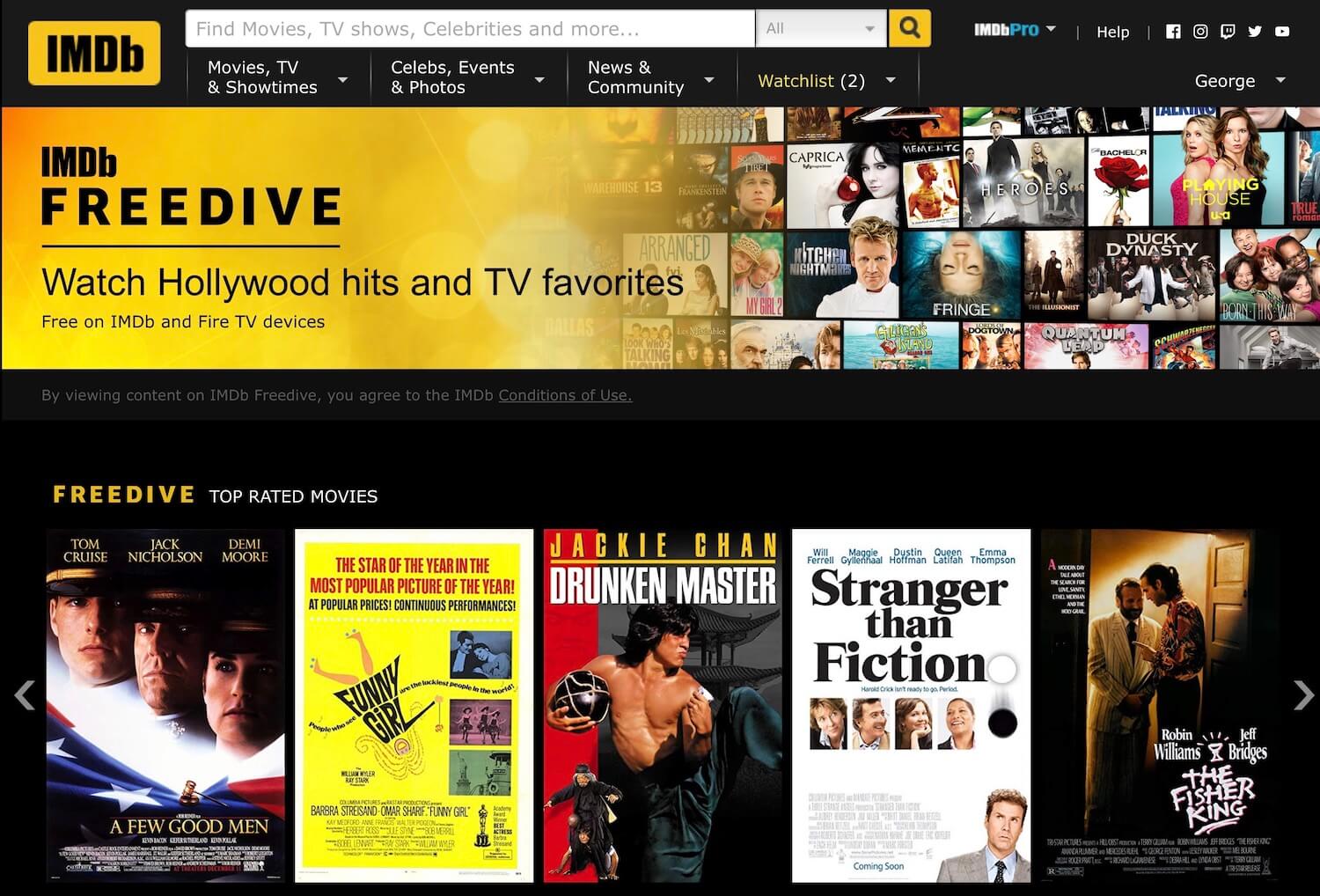Viewport: 1320px width, 896px height.
Task: Expand the Celebs, Events & Photos menu
Action: pyautogui.click(x=467, y=77)
